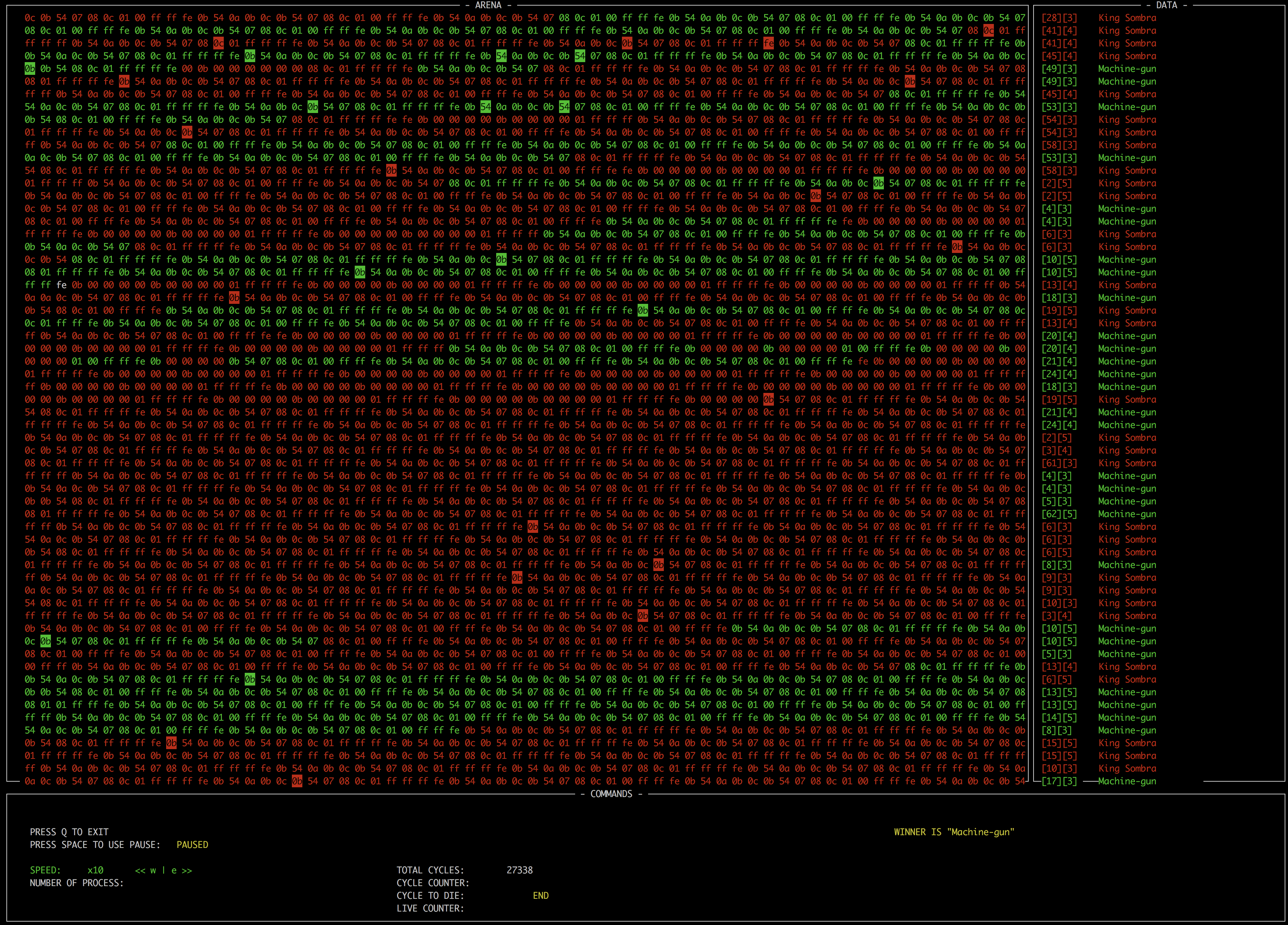
Task: Select the [17][3] Machine-gun process row
Action: click(1098, 781)
